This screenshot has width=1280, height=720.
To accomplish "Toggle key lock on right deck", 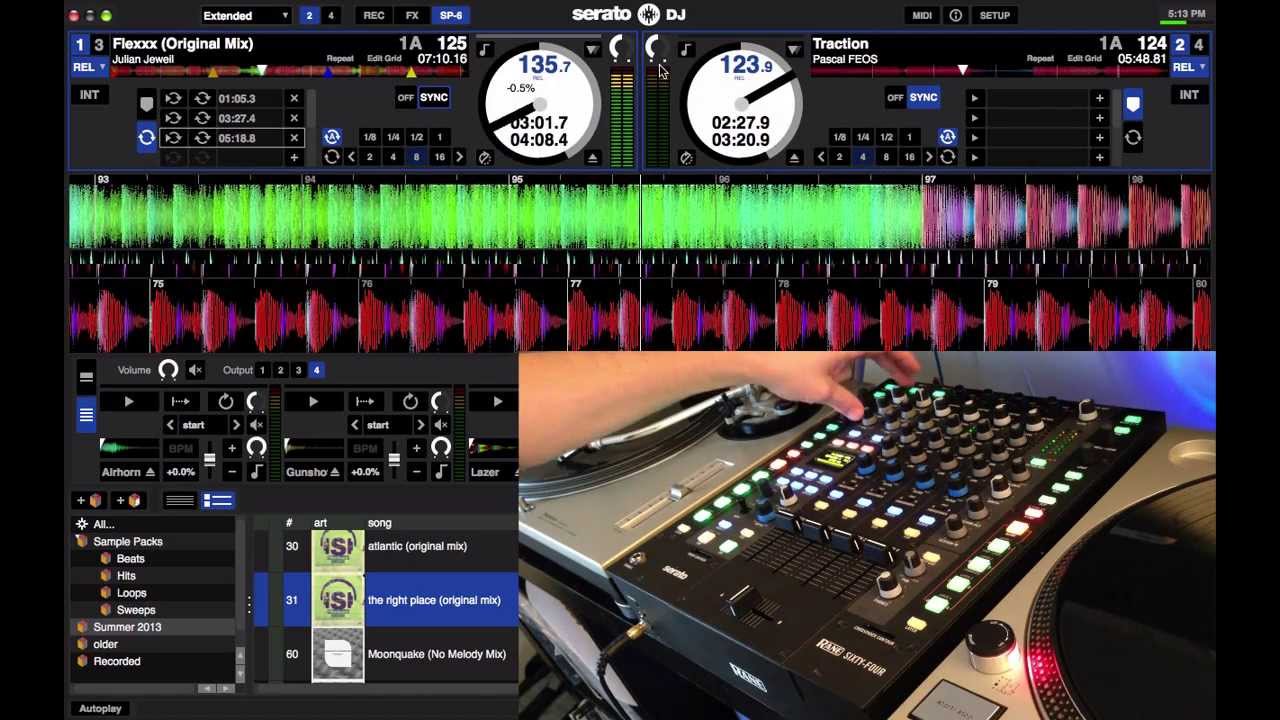I will [686, 50].
